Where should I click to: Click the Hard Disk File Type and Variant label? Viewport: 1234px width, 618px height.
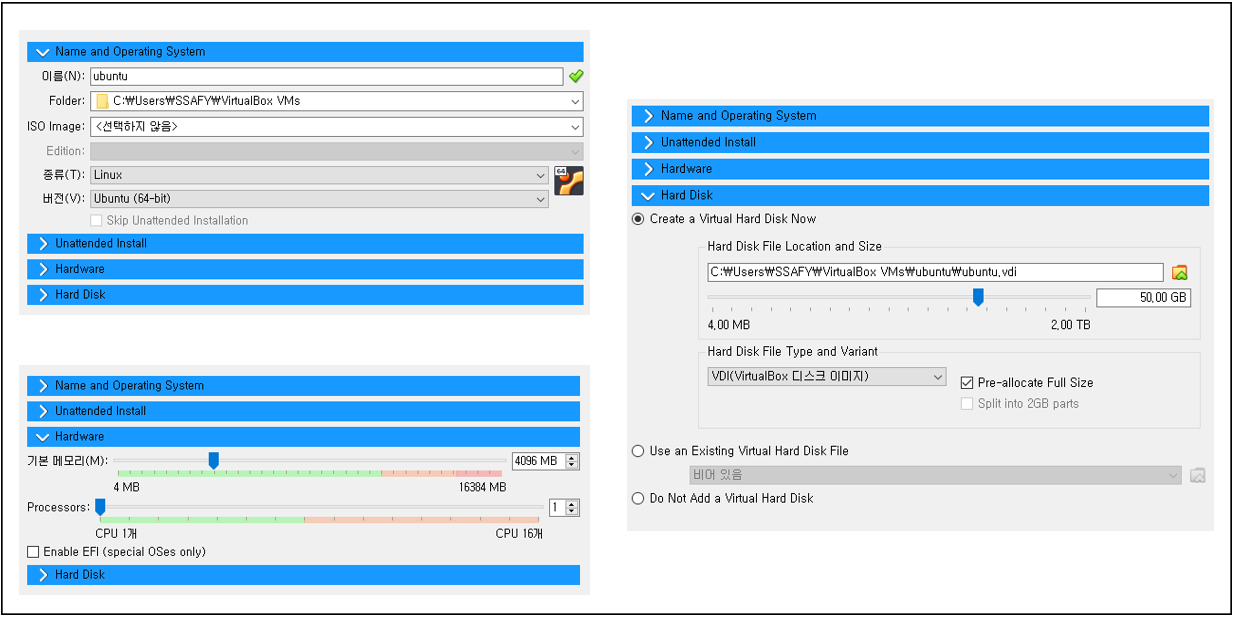click(792, 351)
